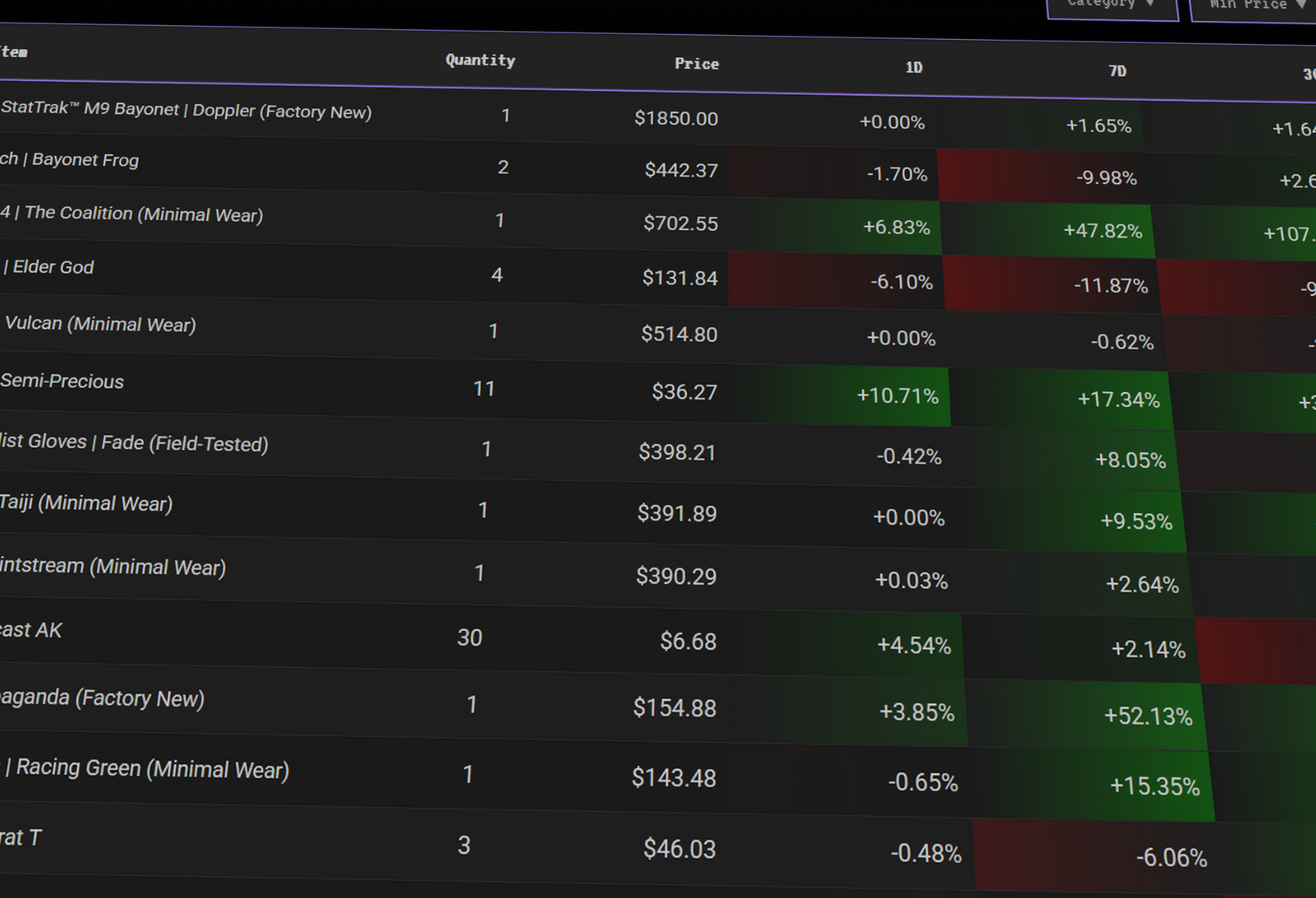Click the -6.06% change cell
Screen dimensions: 1316x898
(1172, 857)
